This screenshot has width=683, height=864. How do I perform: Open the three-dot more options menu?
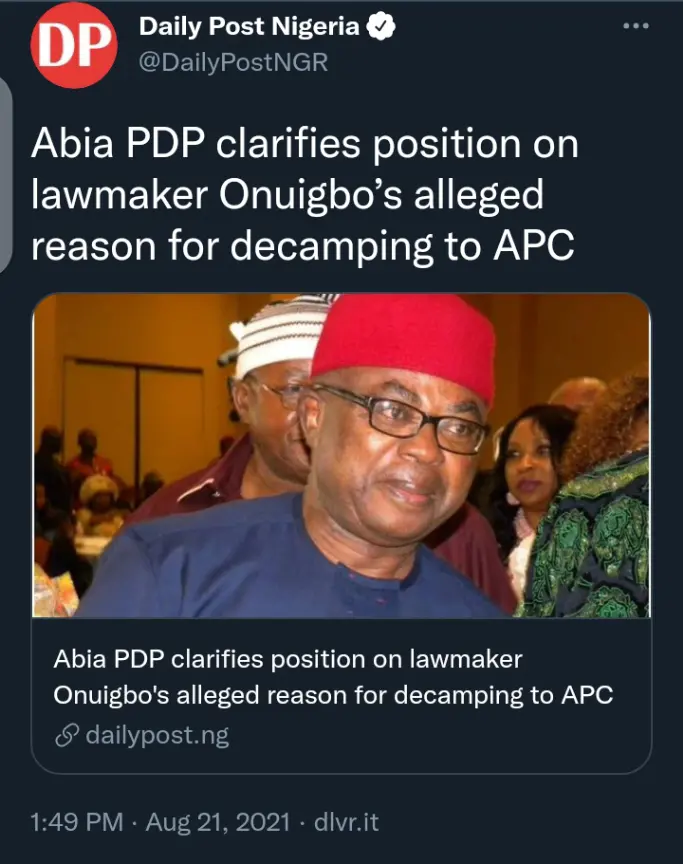[635, 26]
